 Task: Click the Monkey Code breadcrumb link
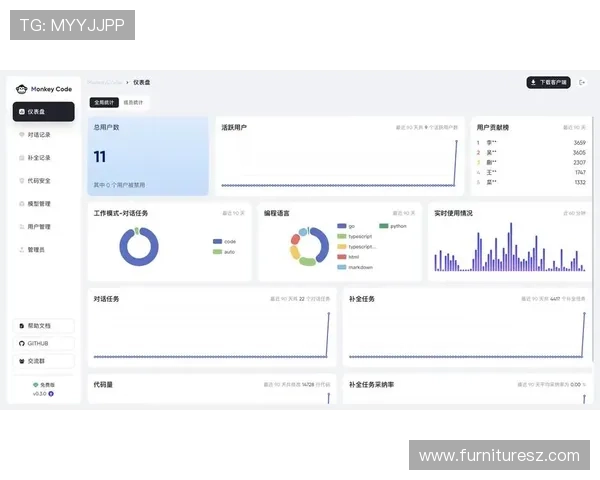pos(104,82)
